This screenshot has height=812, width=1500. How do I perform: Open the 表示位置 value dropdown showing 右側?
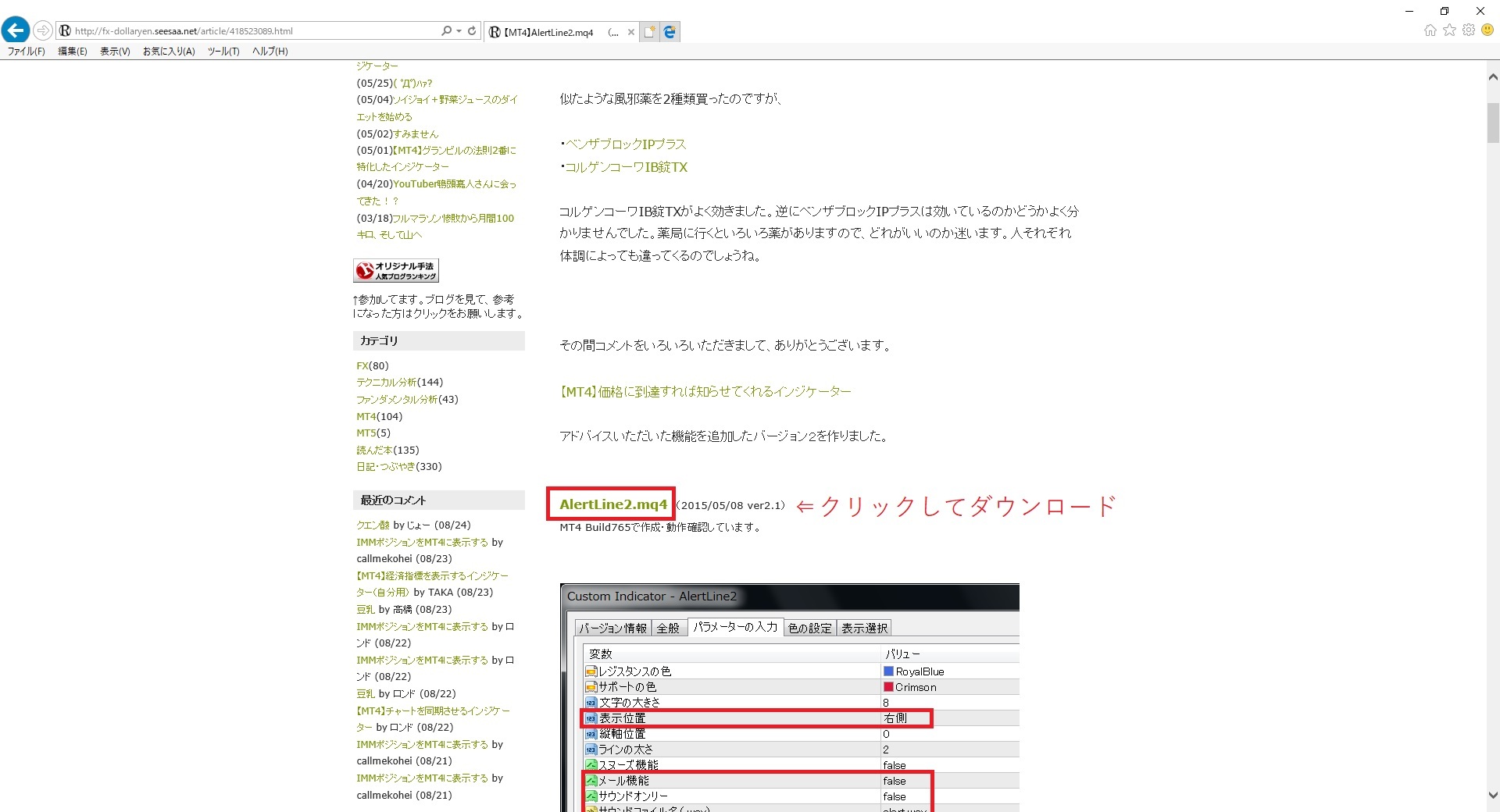coord(898,718)
